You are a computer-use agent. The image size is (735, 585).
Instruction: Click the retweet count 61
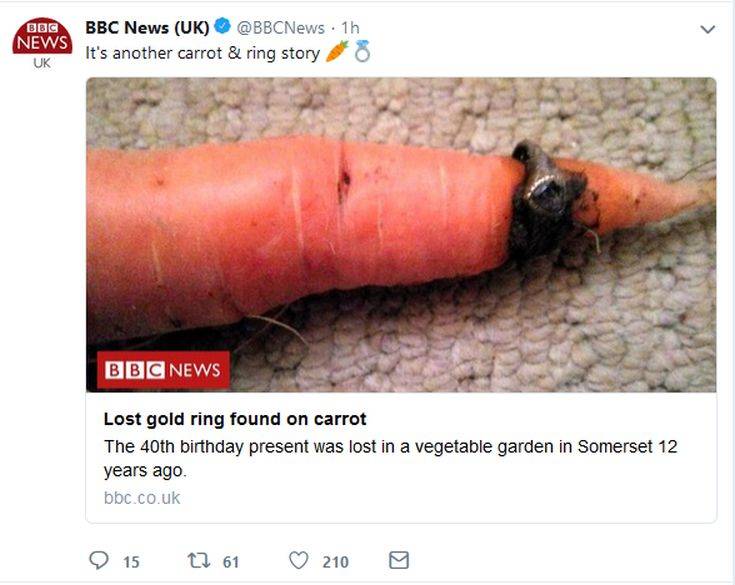[231, 561]
